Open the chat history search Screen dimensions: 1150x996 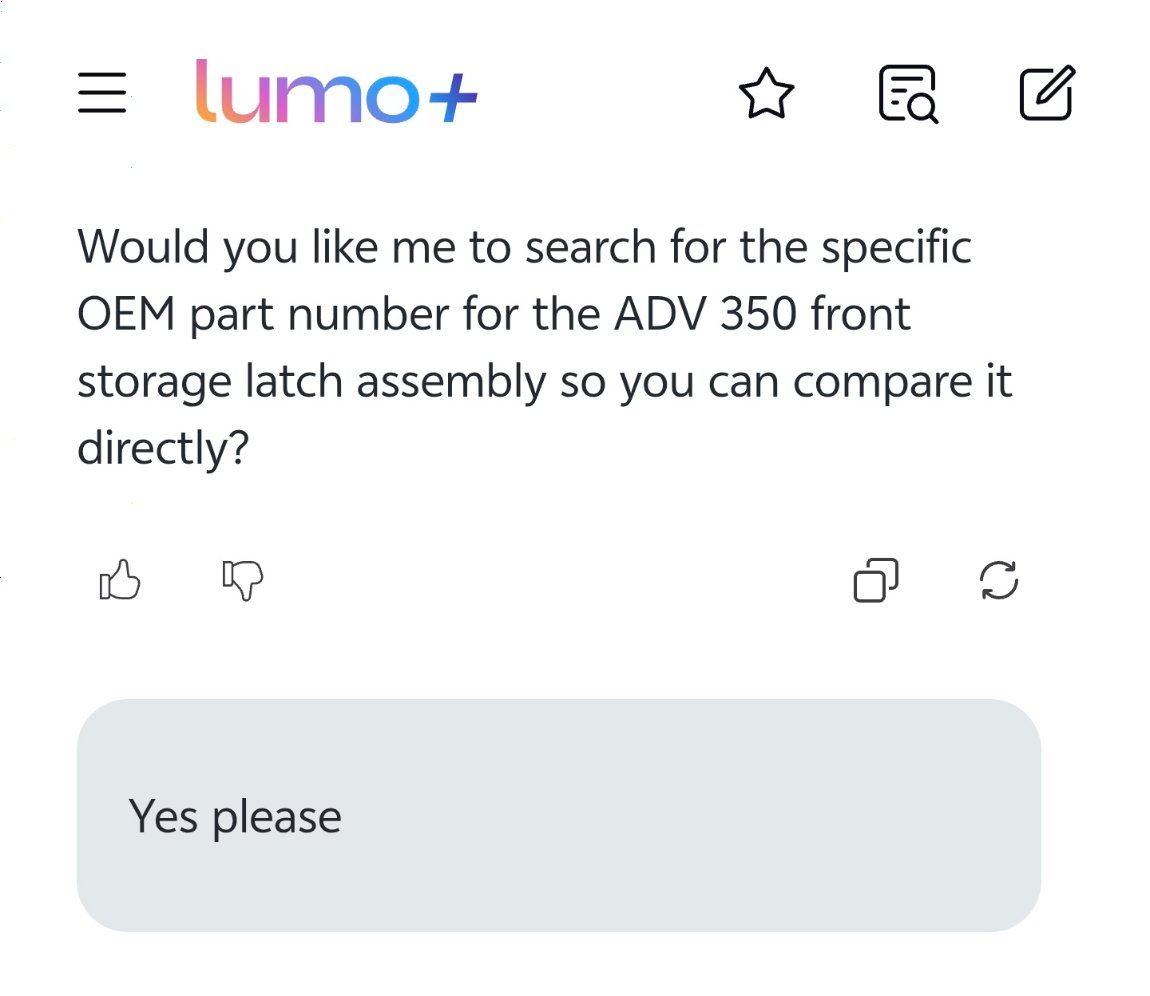(x=907, y=93)
